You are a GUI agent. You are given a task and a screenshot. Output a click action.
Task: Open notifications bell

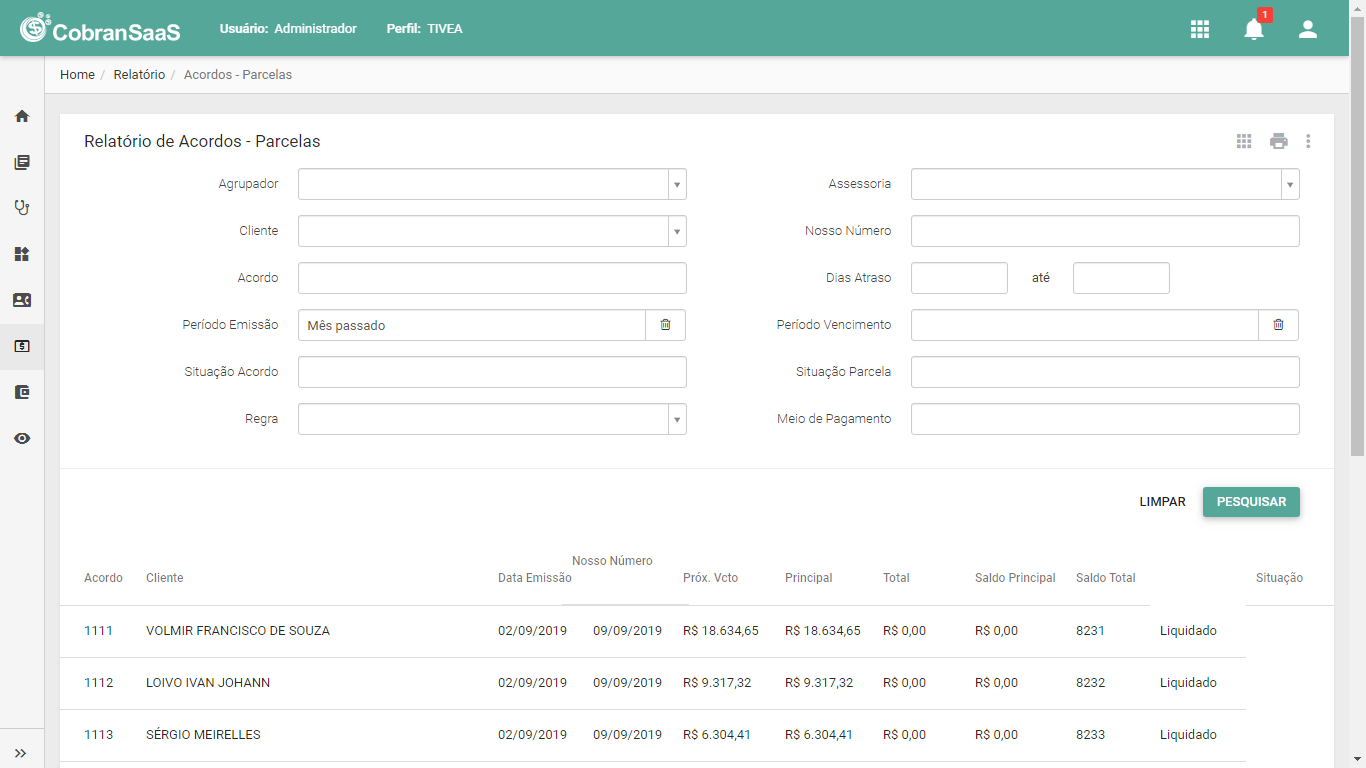[1254, 29]
